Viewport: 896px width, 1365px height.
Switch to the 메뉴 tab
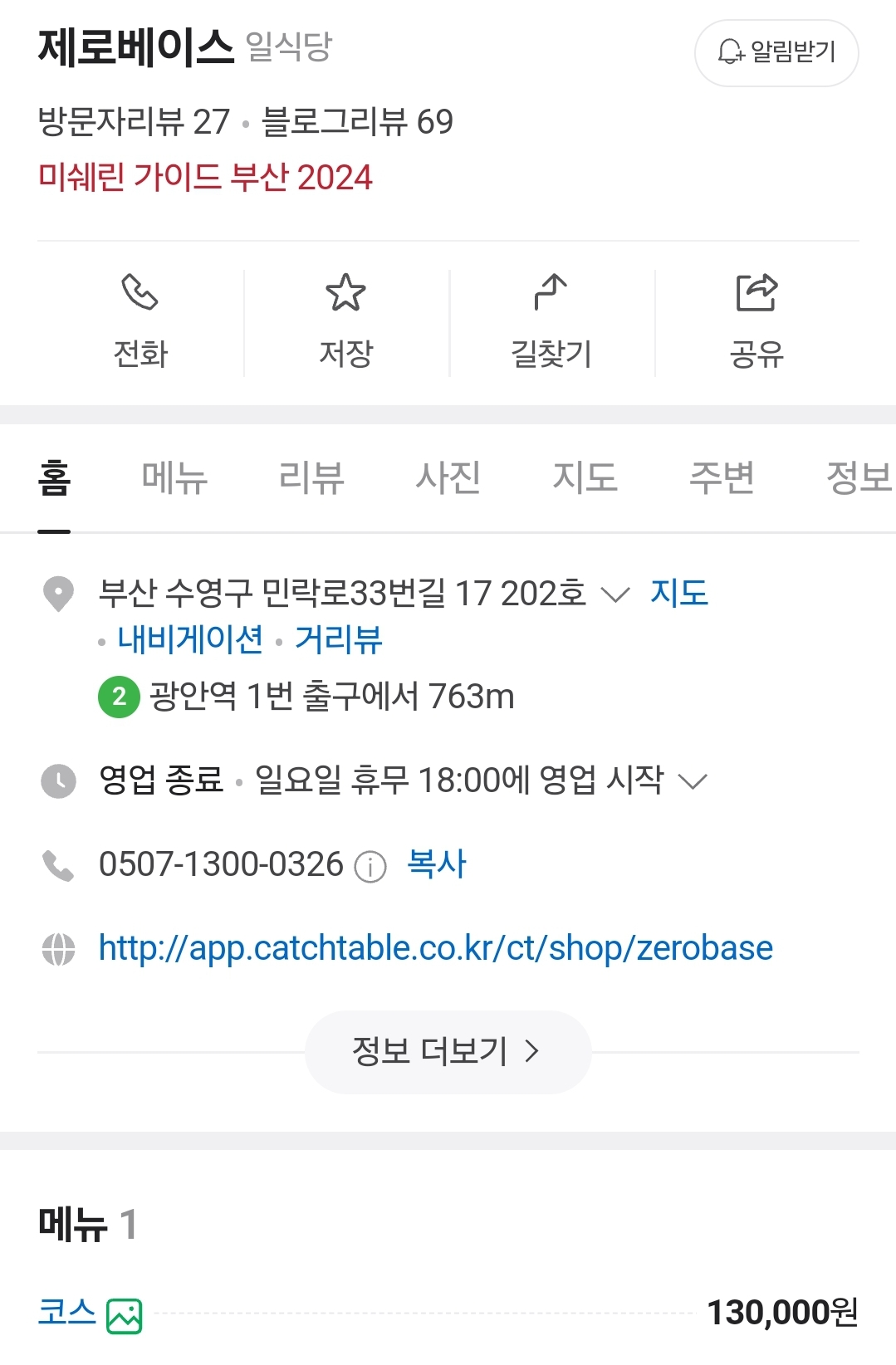(174, 477)
